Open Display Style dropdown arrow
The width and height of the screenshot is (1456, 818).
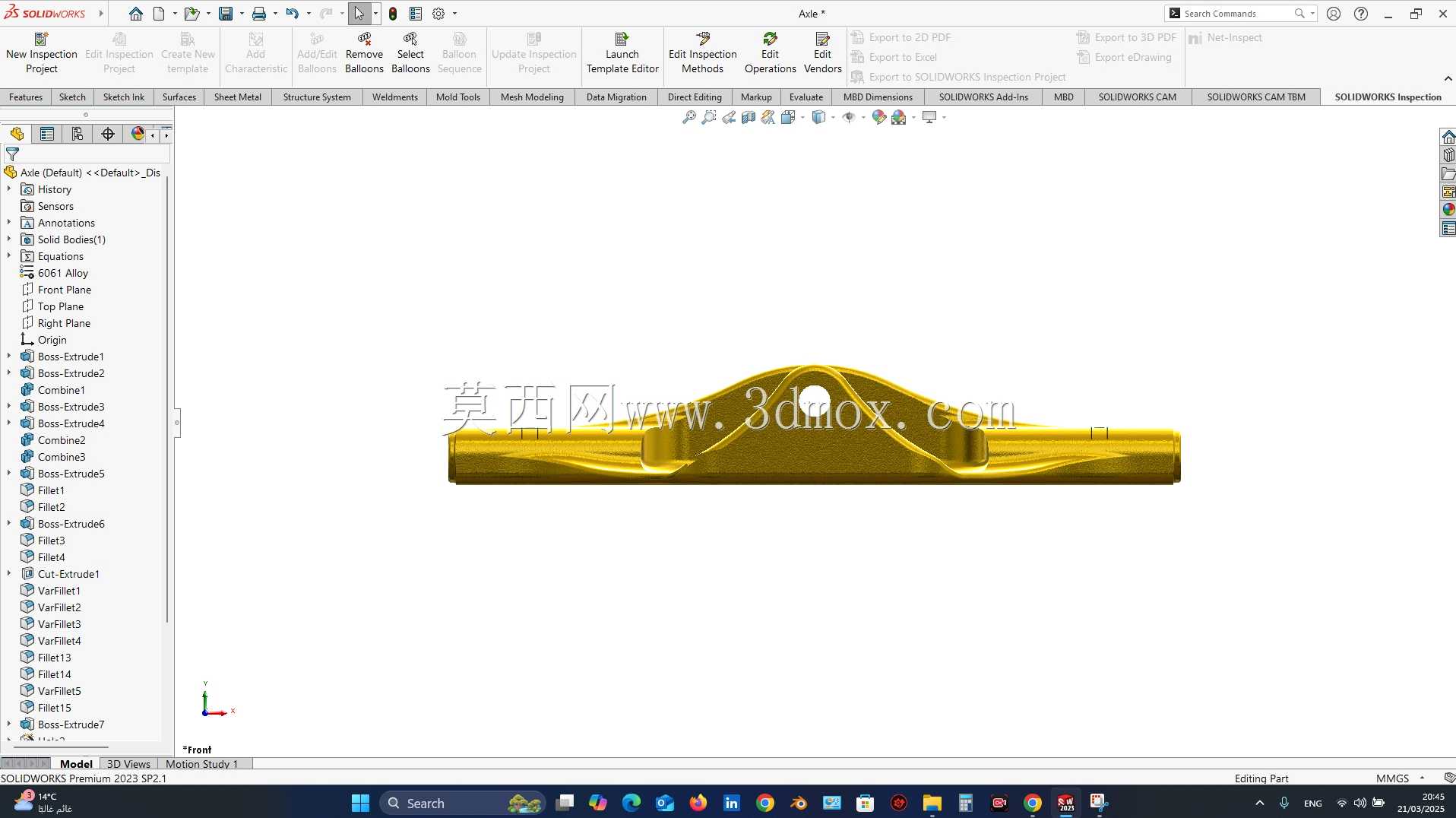(x=833, y=117)
